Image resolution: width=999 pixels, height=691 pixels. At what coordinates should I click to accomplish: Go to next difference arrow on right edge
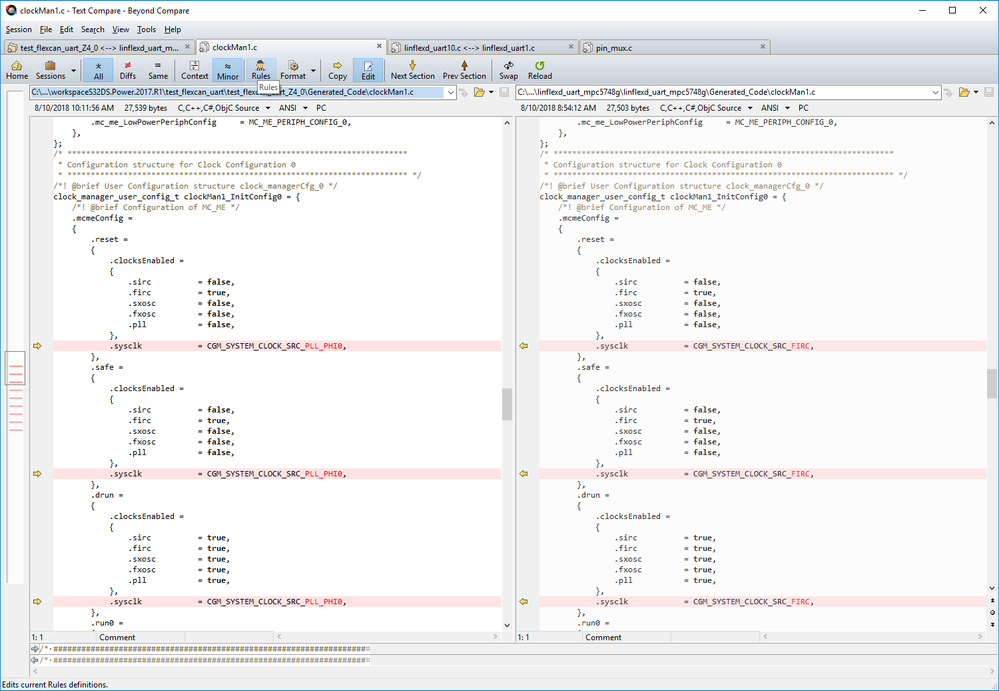992,623
